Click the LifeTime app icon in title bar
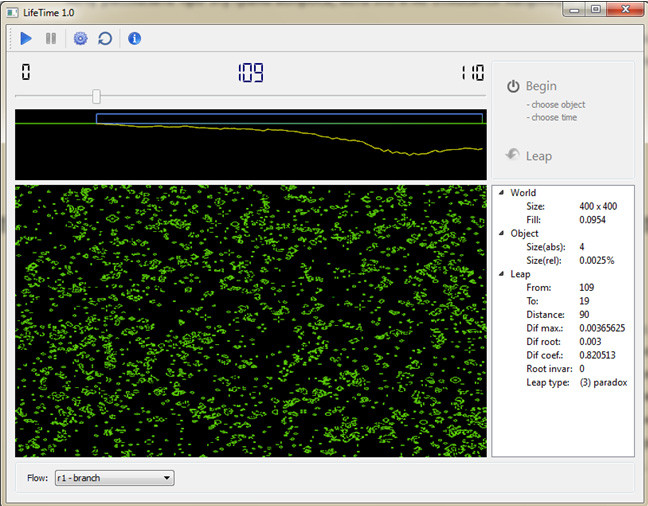 tap(12, 10)
